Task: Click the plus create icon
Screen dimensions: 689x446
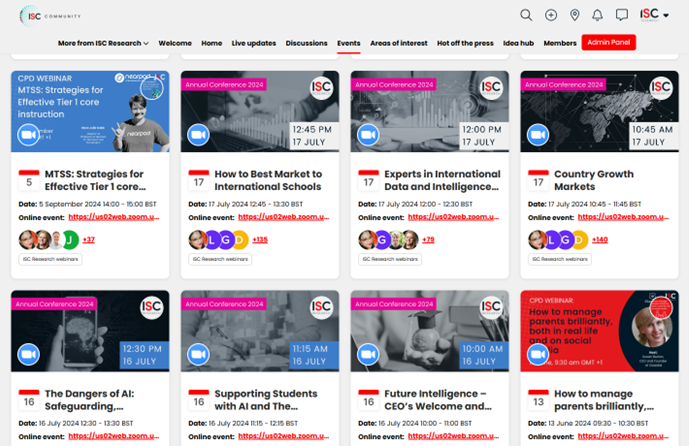Action: pos(551,15)
